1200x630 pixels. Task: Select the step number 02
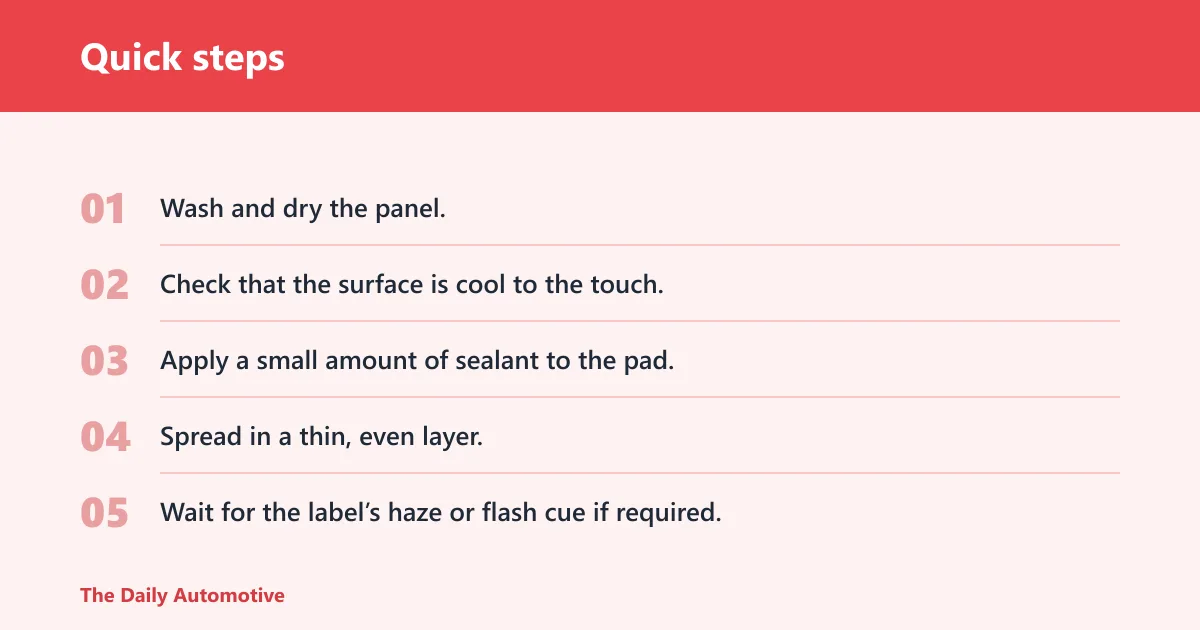(x=104, y=285)
